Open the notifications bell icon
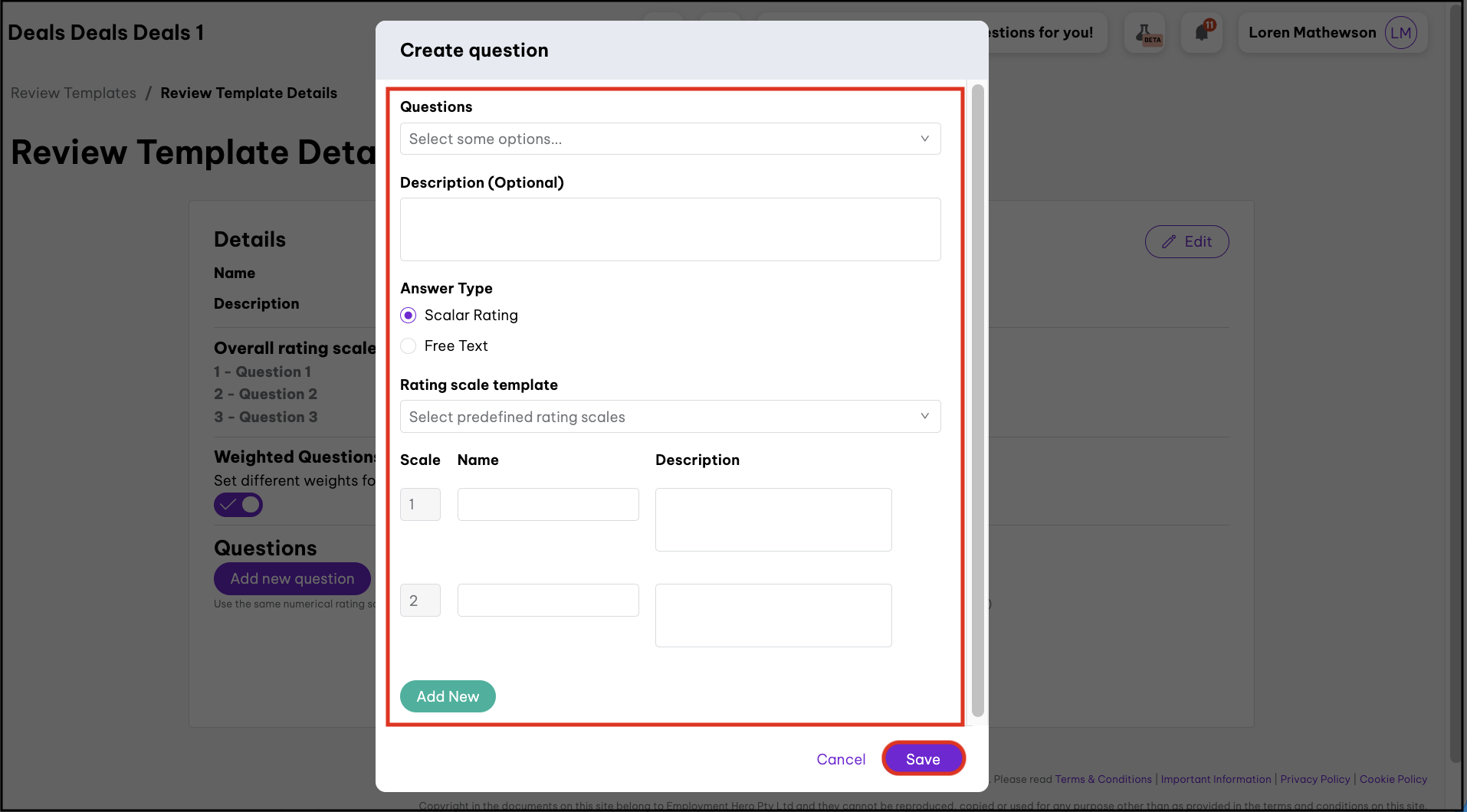 pos(1202,33)
